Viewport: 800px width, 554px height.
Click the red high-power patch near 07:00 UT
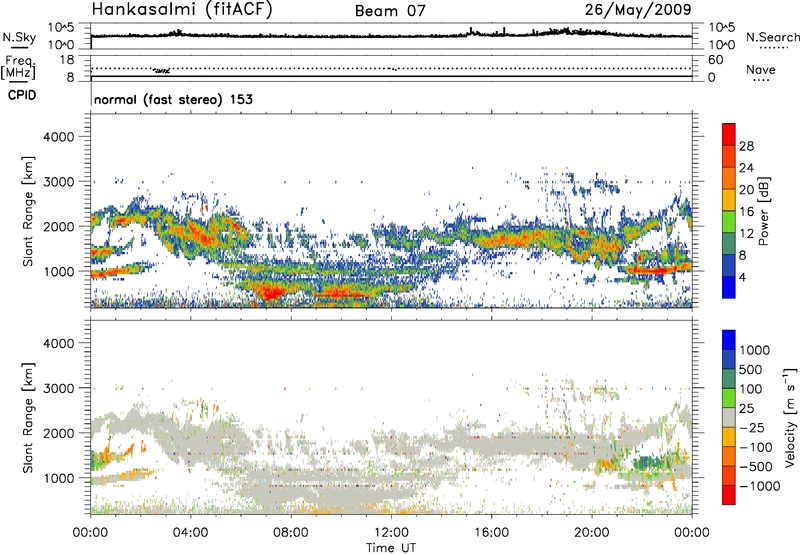point(271,292)
